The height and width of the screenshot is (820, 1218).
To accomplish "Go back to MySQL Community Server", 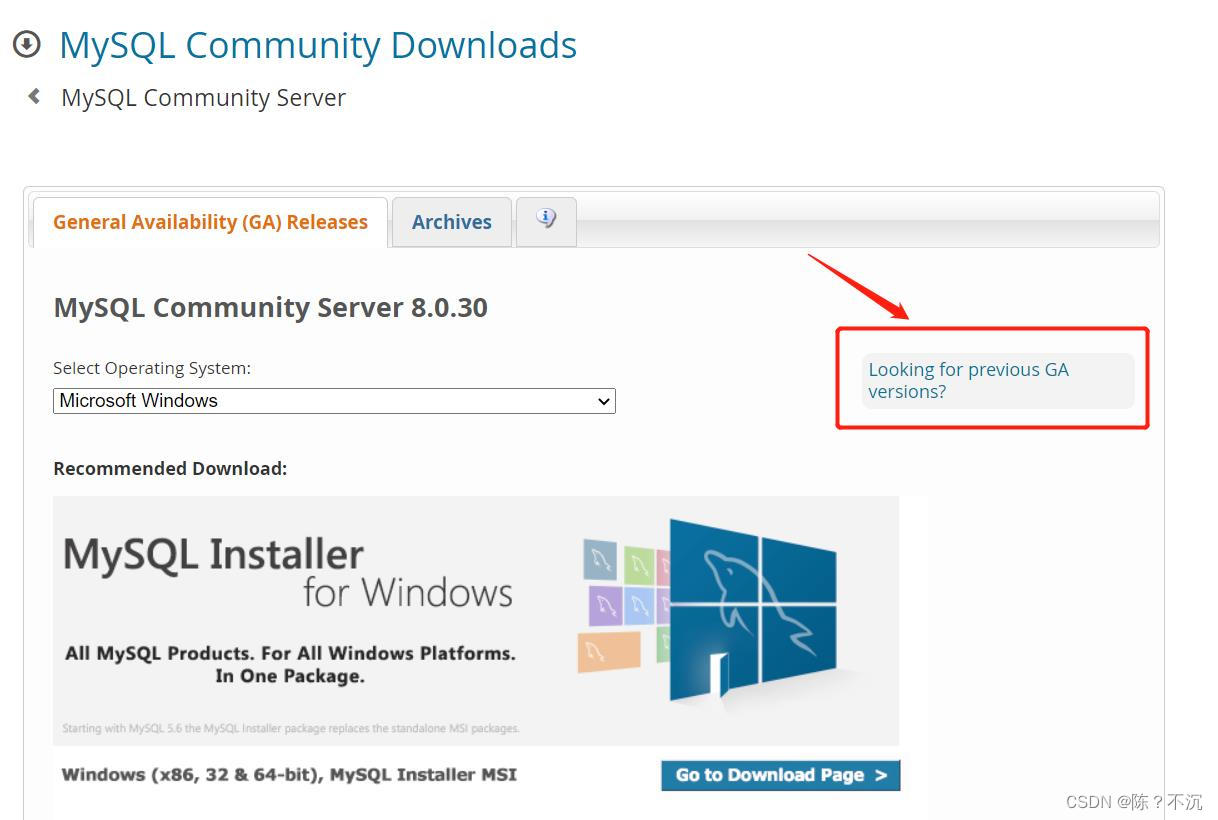I will [x=203, y=97].
